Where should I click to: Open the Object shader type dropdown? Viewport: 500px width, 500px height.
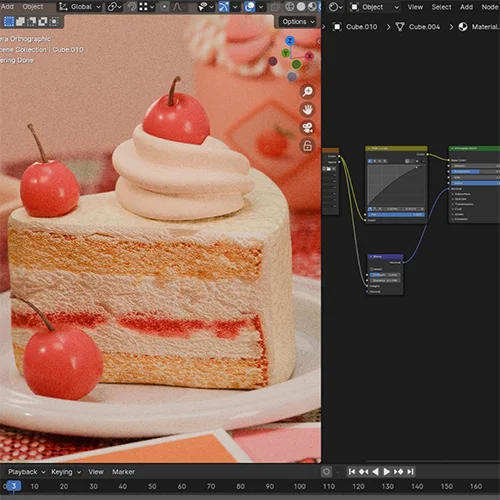pos(375,7)
